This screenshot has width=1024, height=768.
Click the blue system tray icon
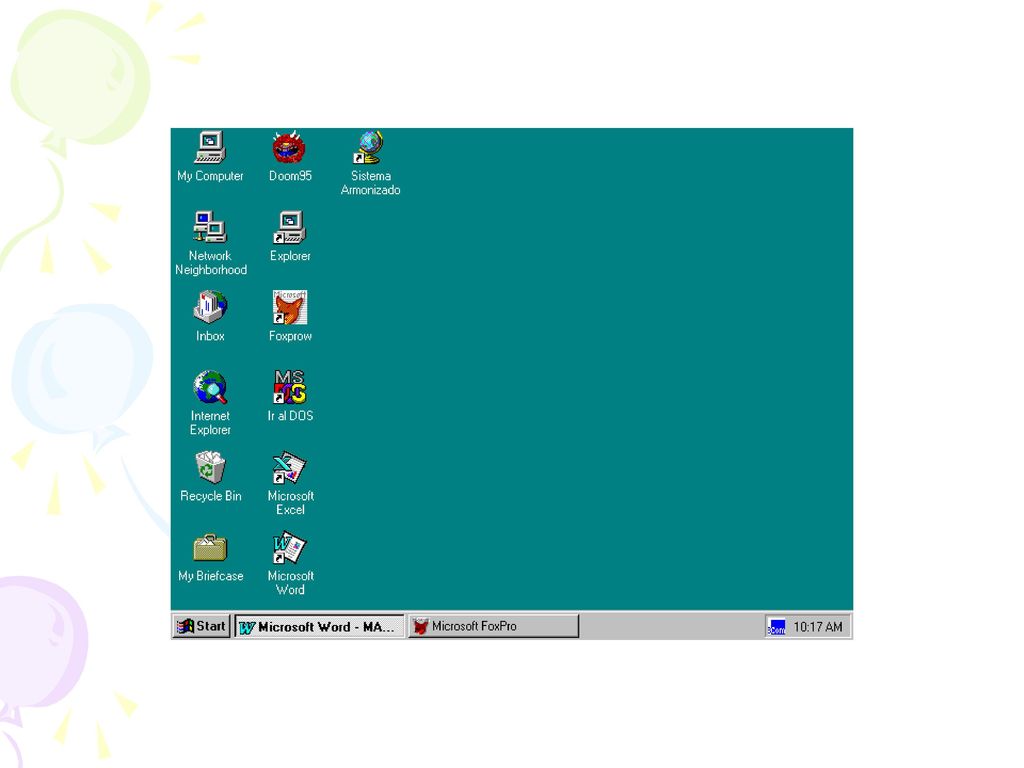click(x=776, y=627)
